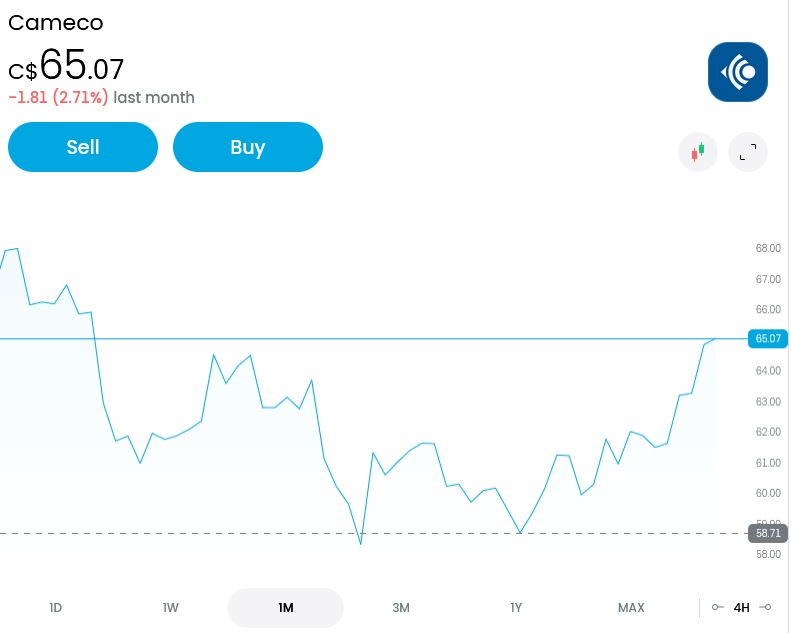Switch chart to candlestick view
Viewport: 791px width, 633px height.
698,152
